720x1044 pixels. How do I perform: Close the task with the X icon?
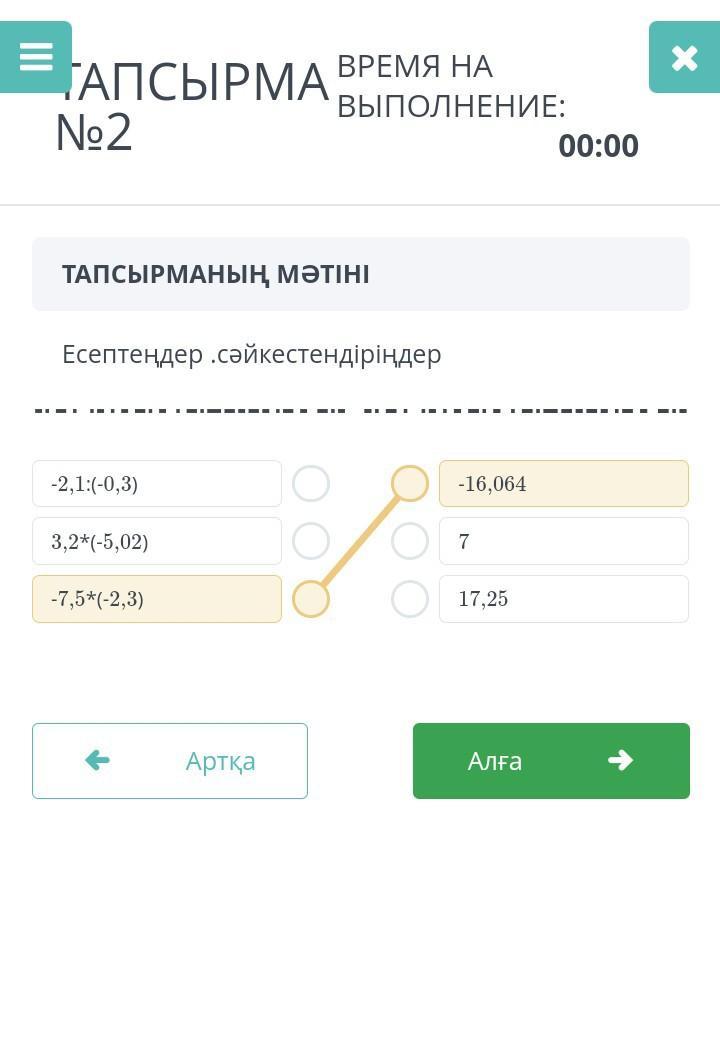click(x=684, y=57)
